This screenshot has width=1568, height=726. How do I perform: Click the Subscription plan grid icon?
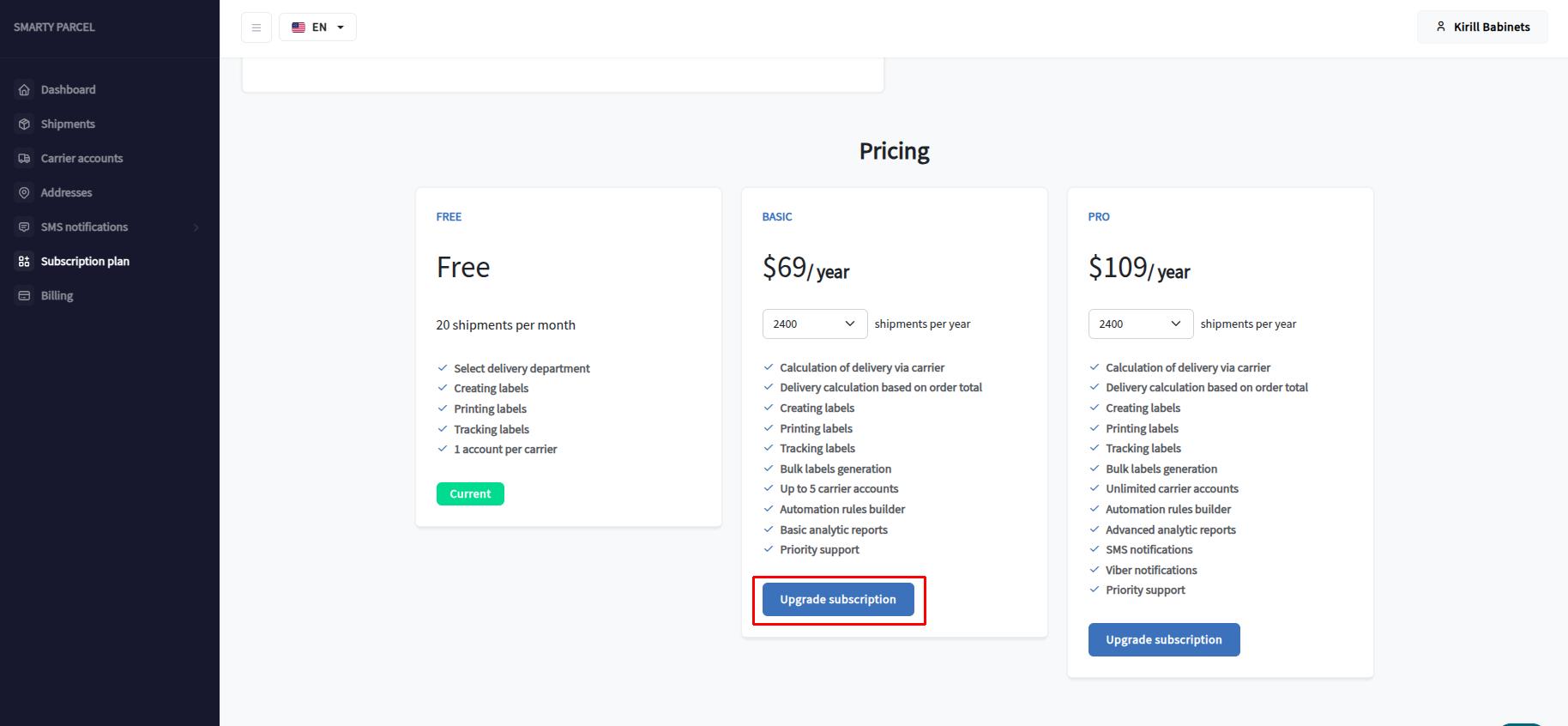tap(24, 262)
